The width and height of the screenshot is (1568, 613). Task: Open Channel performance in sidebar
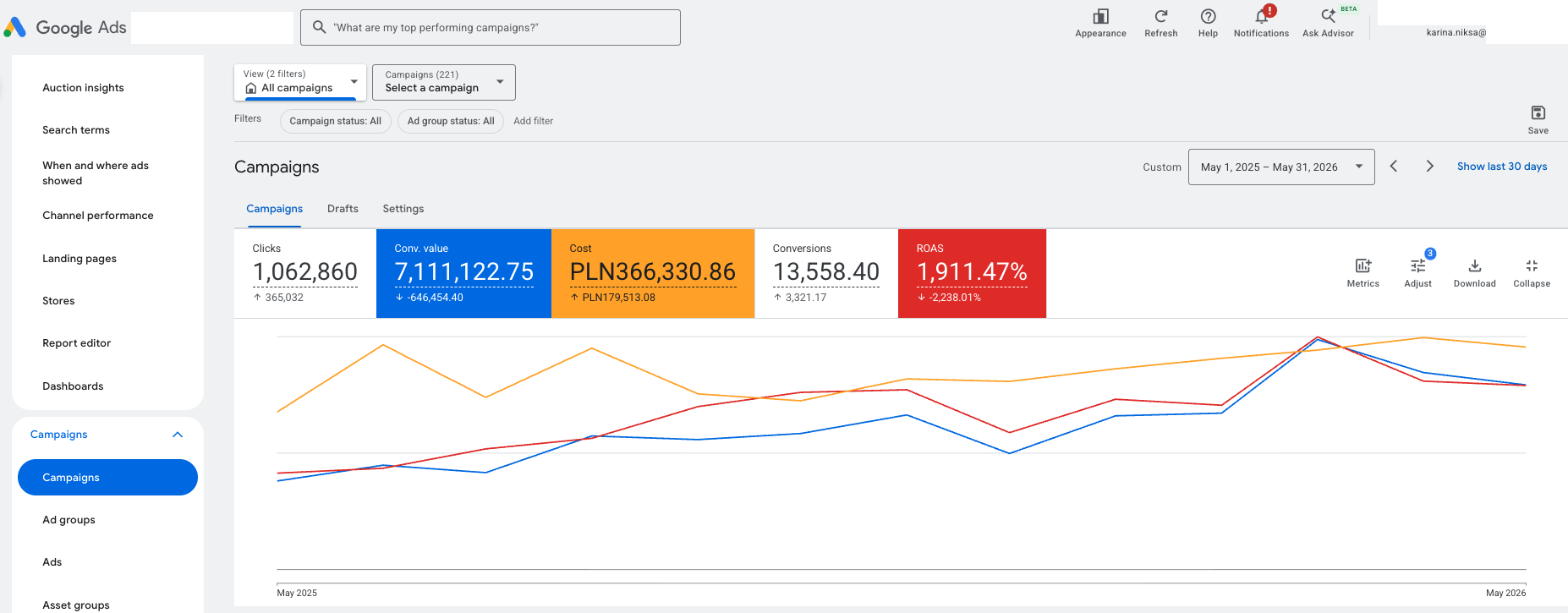(98, 216)
